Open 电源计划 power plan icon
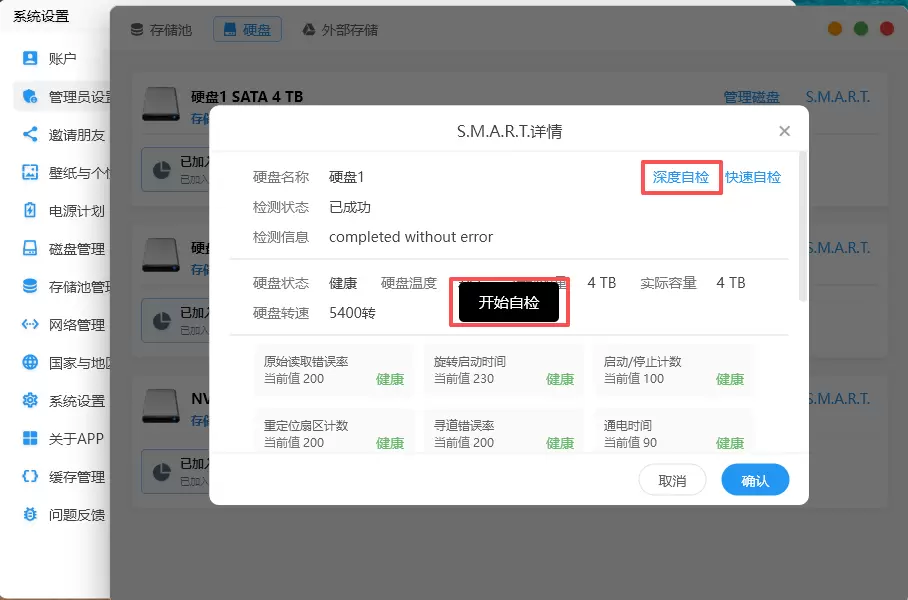The image size is (908, 600). click(30, 211)
